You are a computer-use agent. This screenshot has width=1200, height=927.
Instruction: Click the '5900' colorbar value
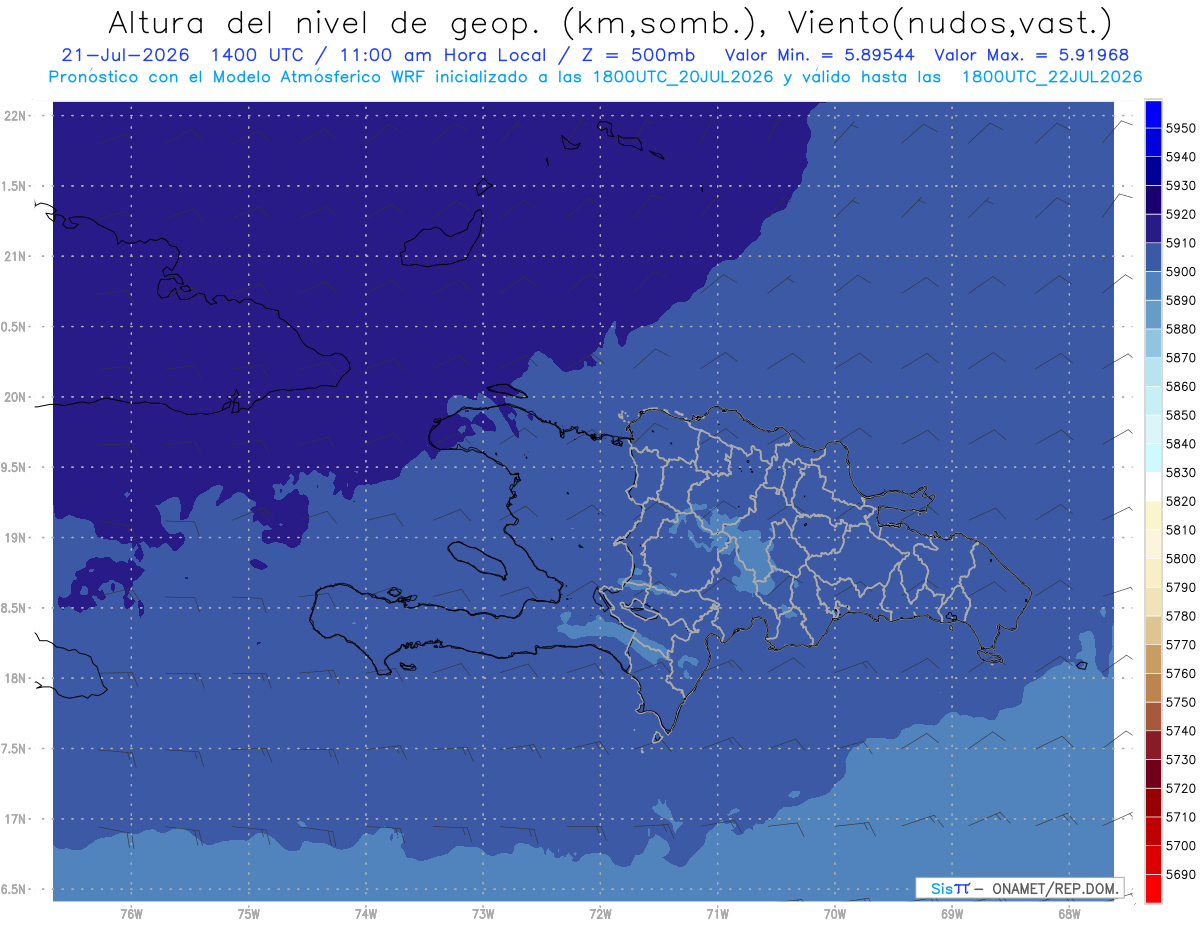coord(1181,271)
